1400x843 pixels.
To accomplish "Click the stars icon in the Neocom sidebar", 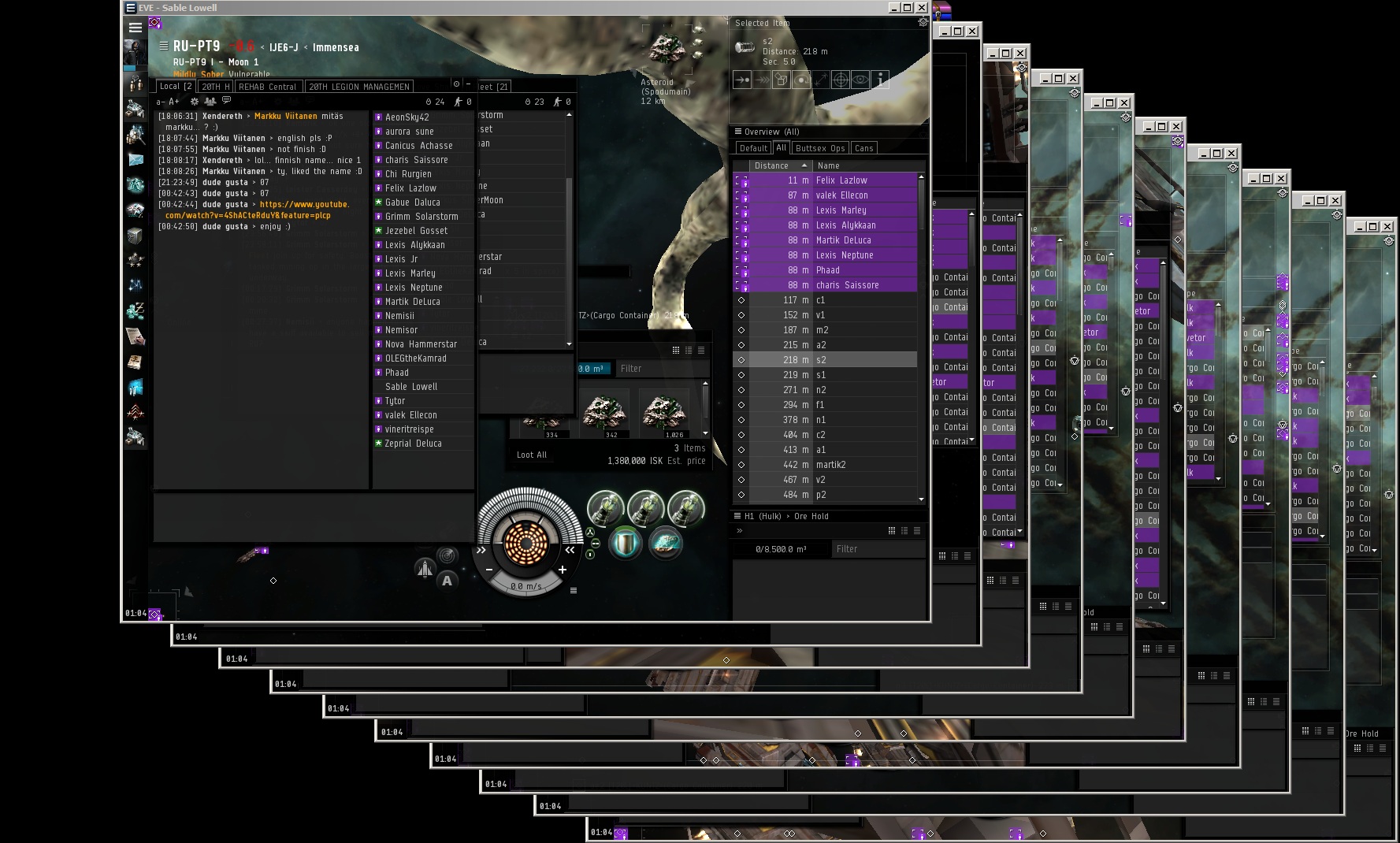I will tap(136, 261).
